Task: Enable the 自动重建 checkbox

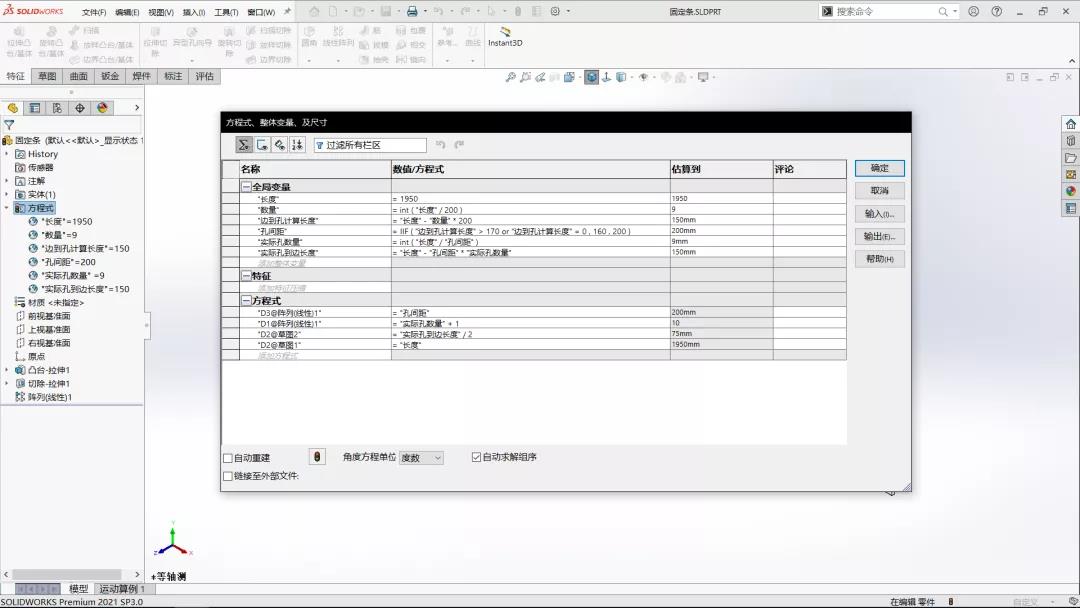Action: (x=228, y=458)
